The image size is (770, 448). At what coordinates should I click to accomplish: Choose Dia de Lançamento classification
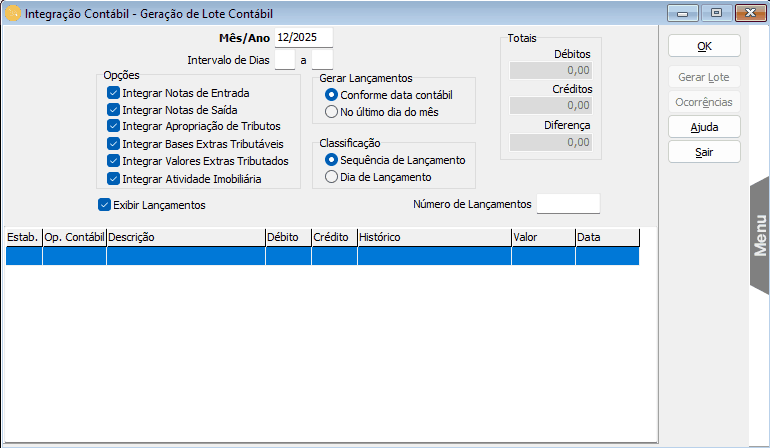pos(331,177)
